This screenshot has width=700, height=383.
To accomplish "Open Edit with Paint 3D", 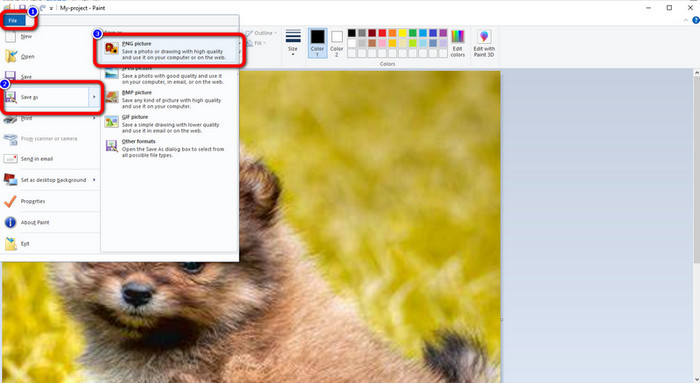I will [x=484, y=43].
